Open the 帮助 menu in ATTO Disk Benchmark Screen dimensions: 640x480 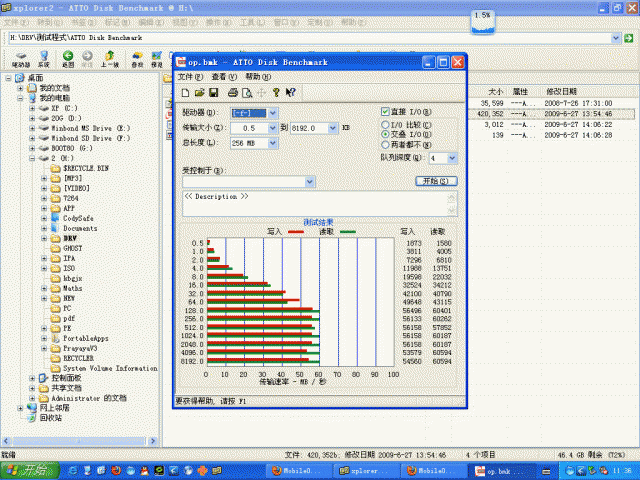tap(257, 76)
